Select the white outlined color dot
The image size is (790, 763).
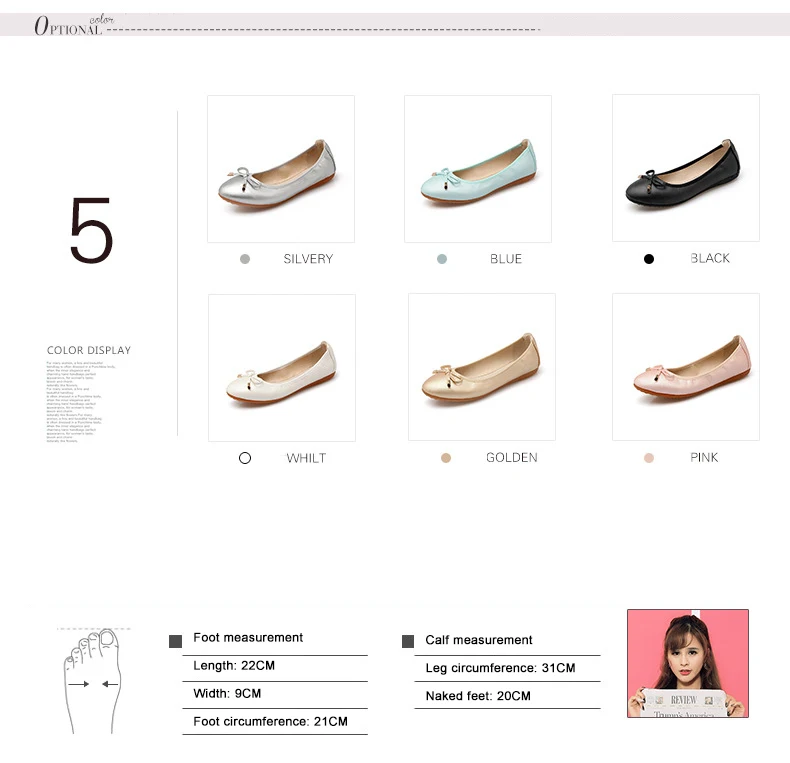click(245, 458)
